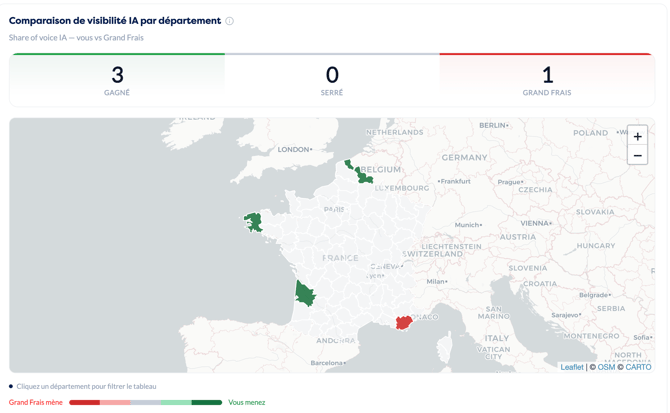Click the info icon next to the title
This screenshot has width=670, height=413.
tap(229, 21)
